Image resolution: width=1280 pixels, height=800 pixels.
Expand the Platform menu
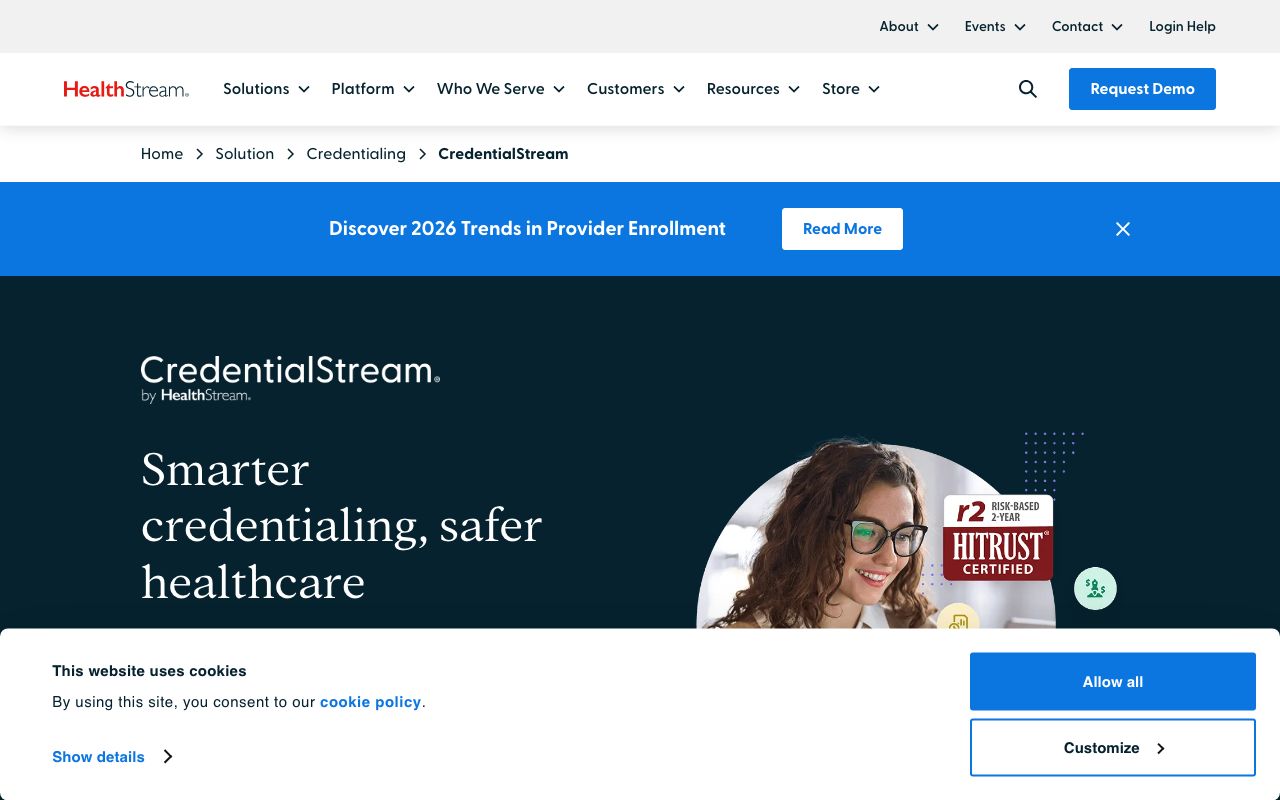373,89
